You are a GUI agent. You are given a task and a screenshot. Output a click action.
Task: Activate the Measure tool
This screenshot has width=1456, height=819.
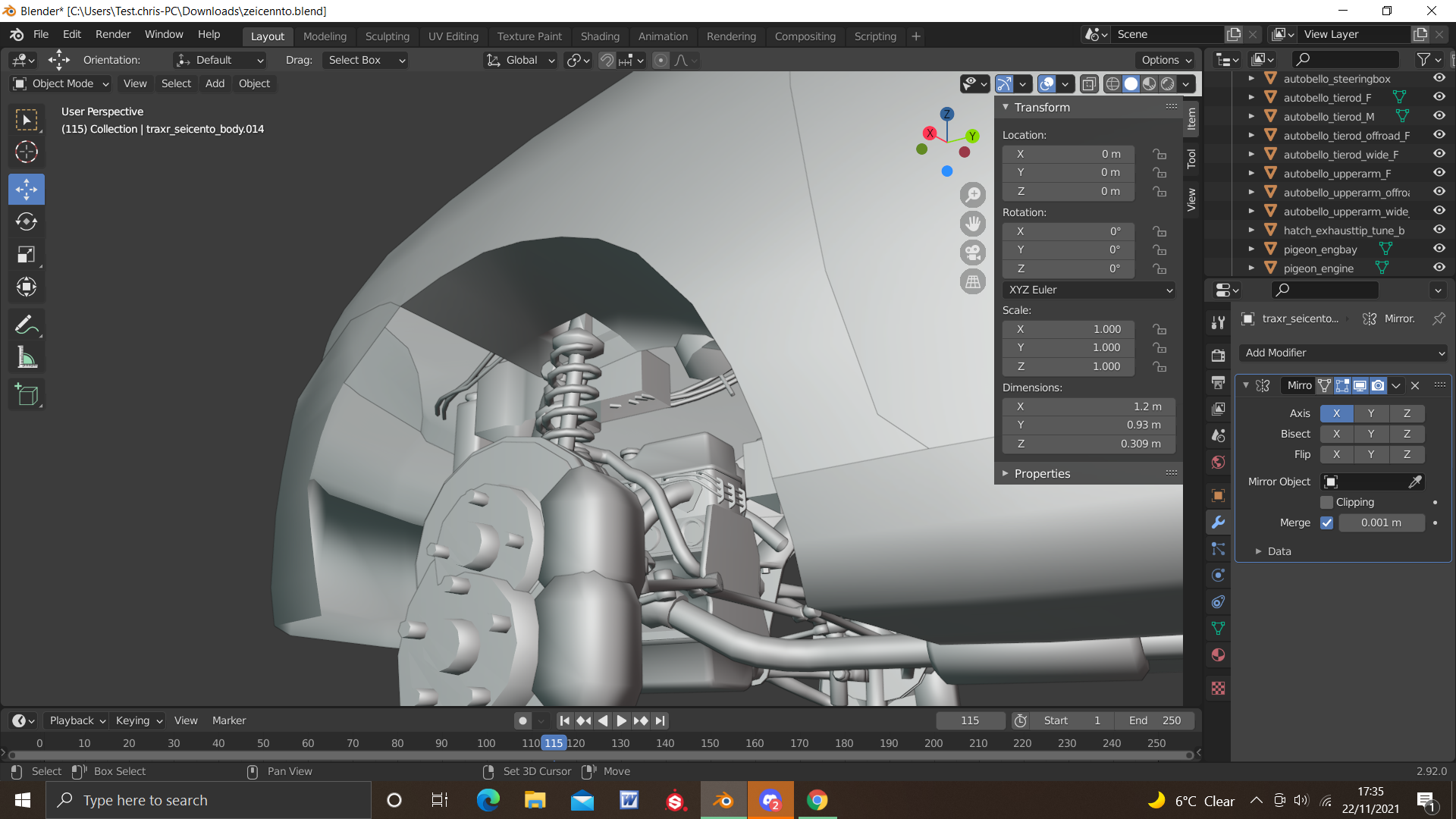click(x=27, y=358)
